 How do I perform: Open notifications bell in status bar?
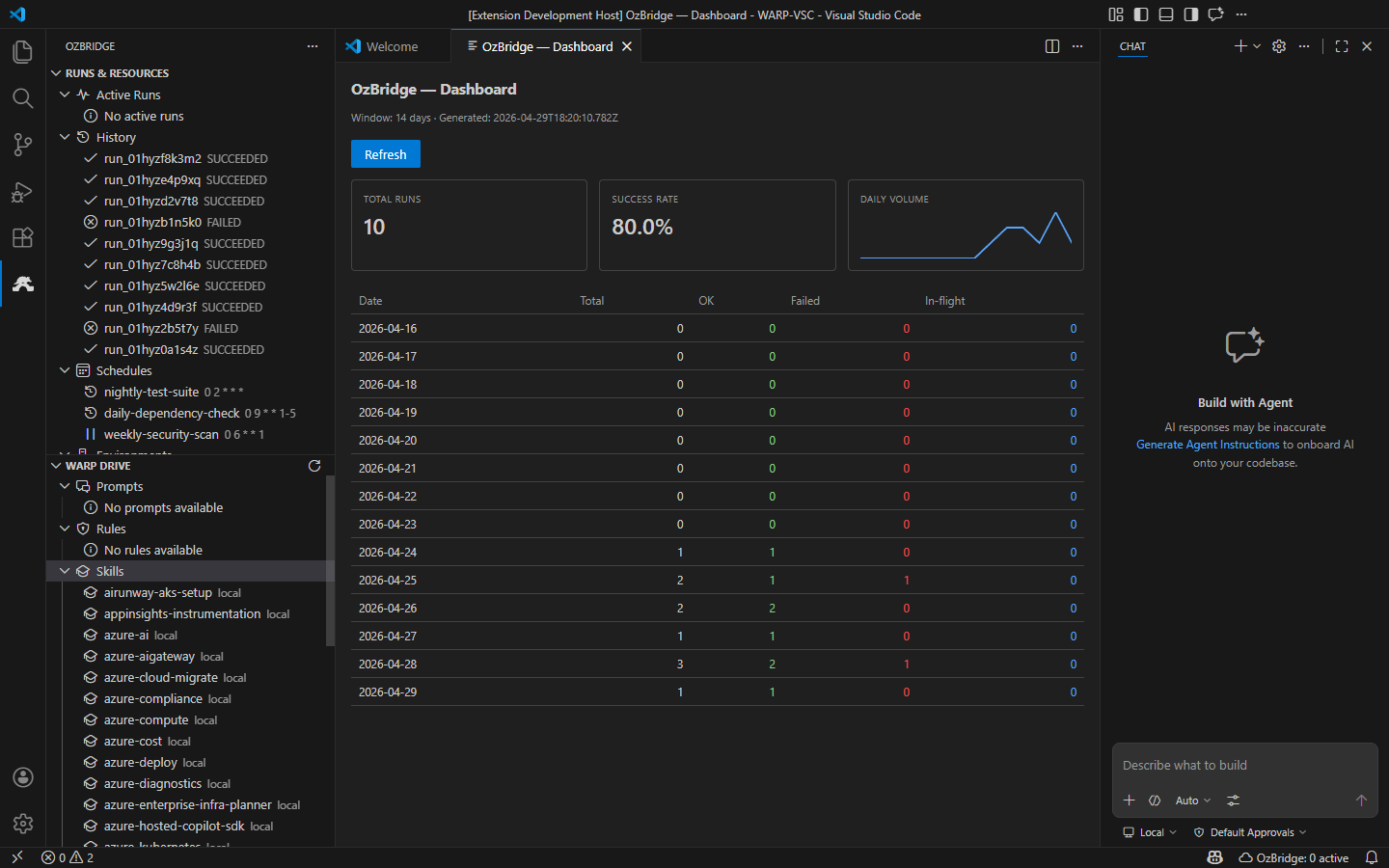click(1372, 857)
